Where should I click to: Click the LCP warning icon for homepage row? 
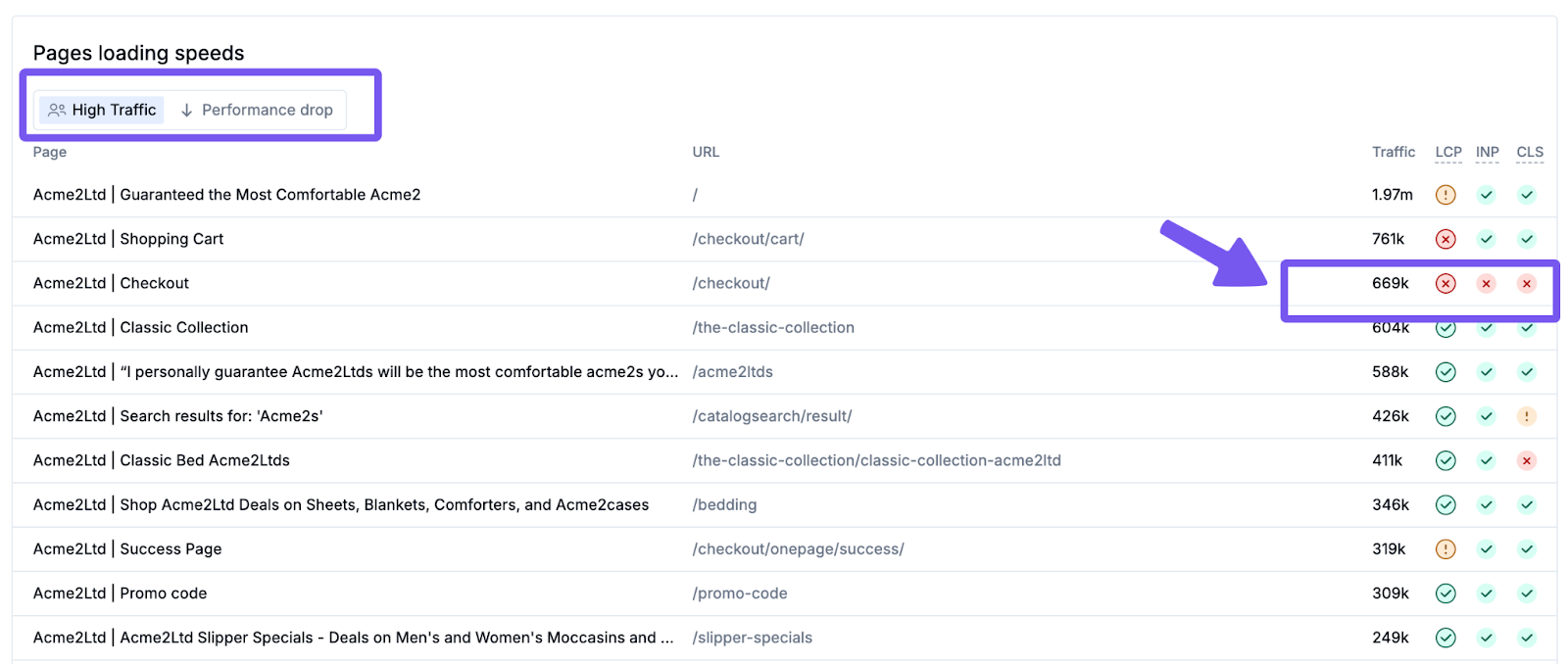[1445, 195]
